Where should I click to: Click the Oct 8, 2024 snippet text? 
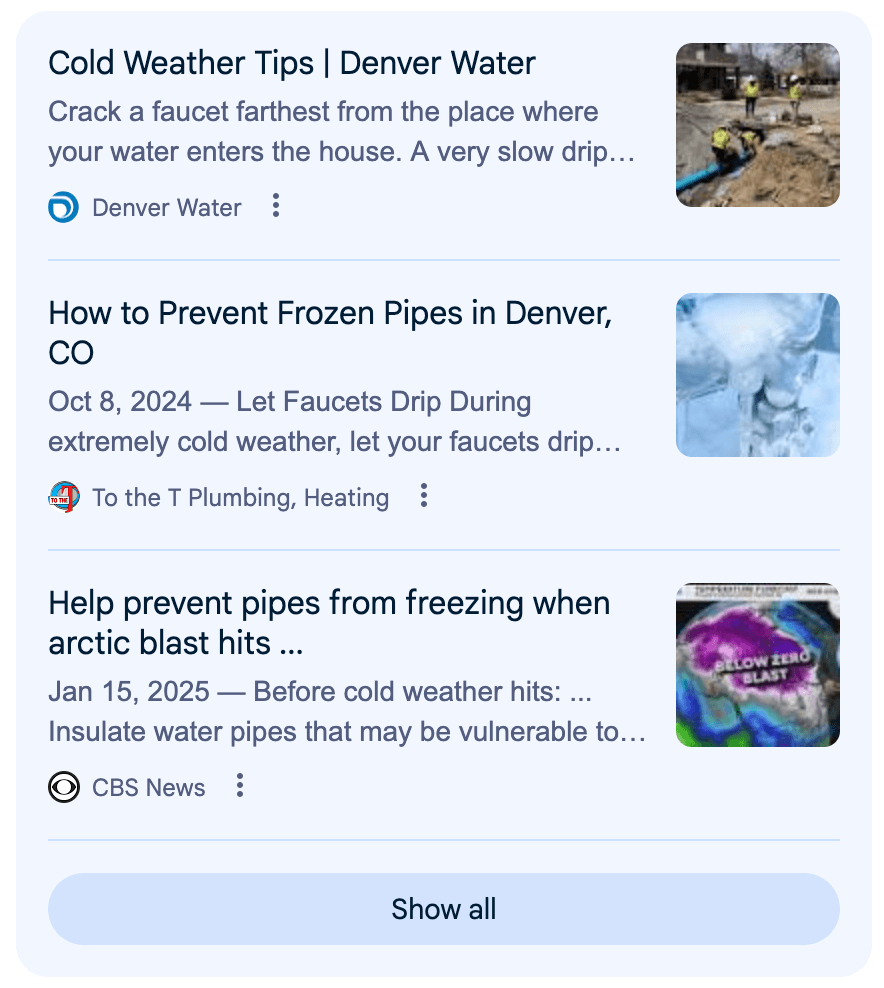pyautogui.click(x=335, y=422)
